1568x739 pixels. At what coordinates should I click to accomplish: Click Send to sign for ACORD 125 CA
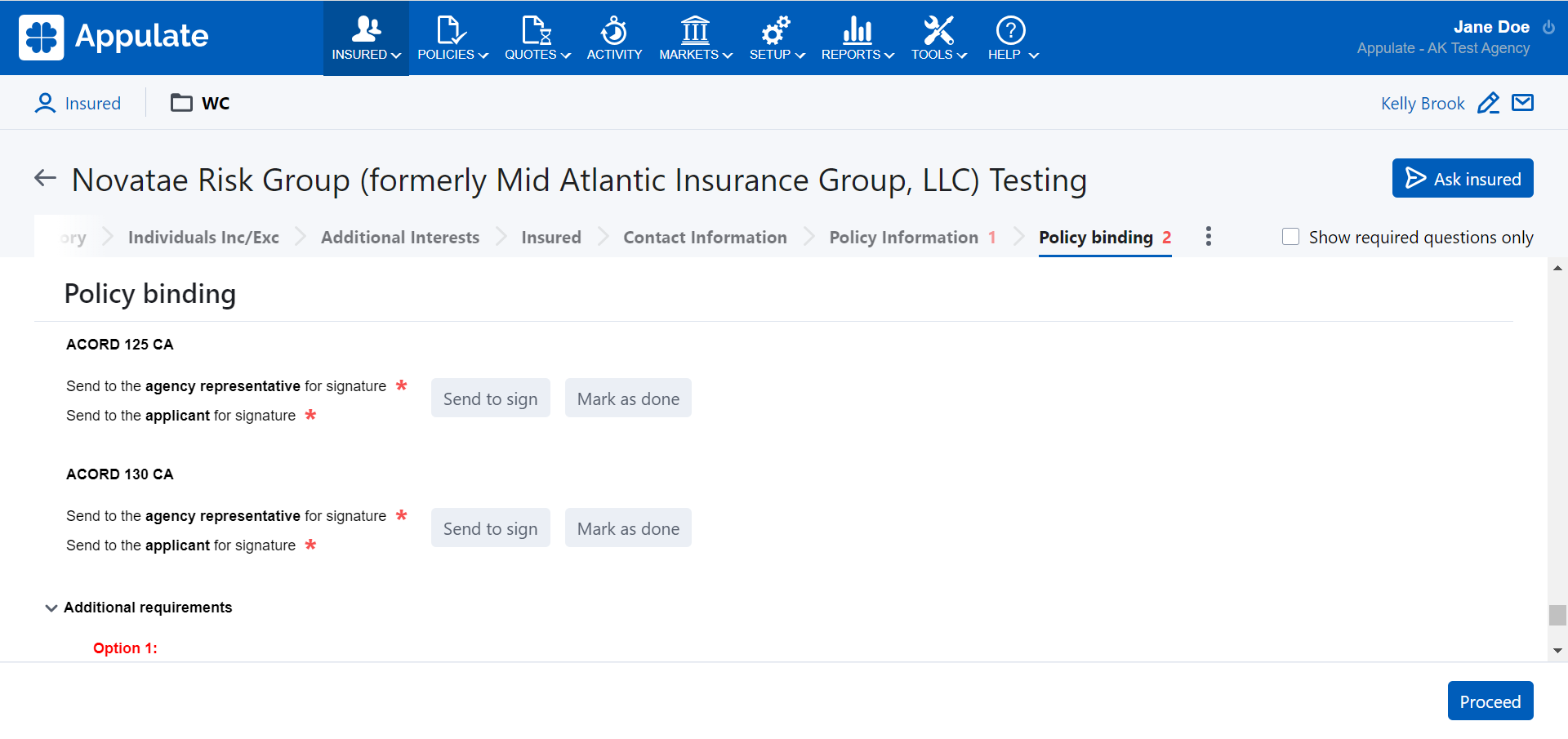pos(490,398)
